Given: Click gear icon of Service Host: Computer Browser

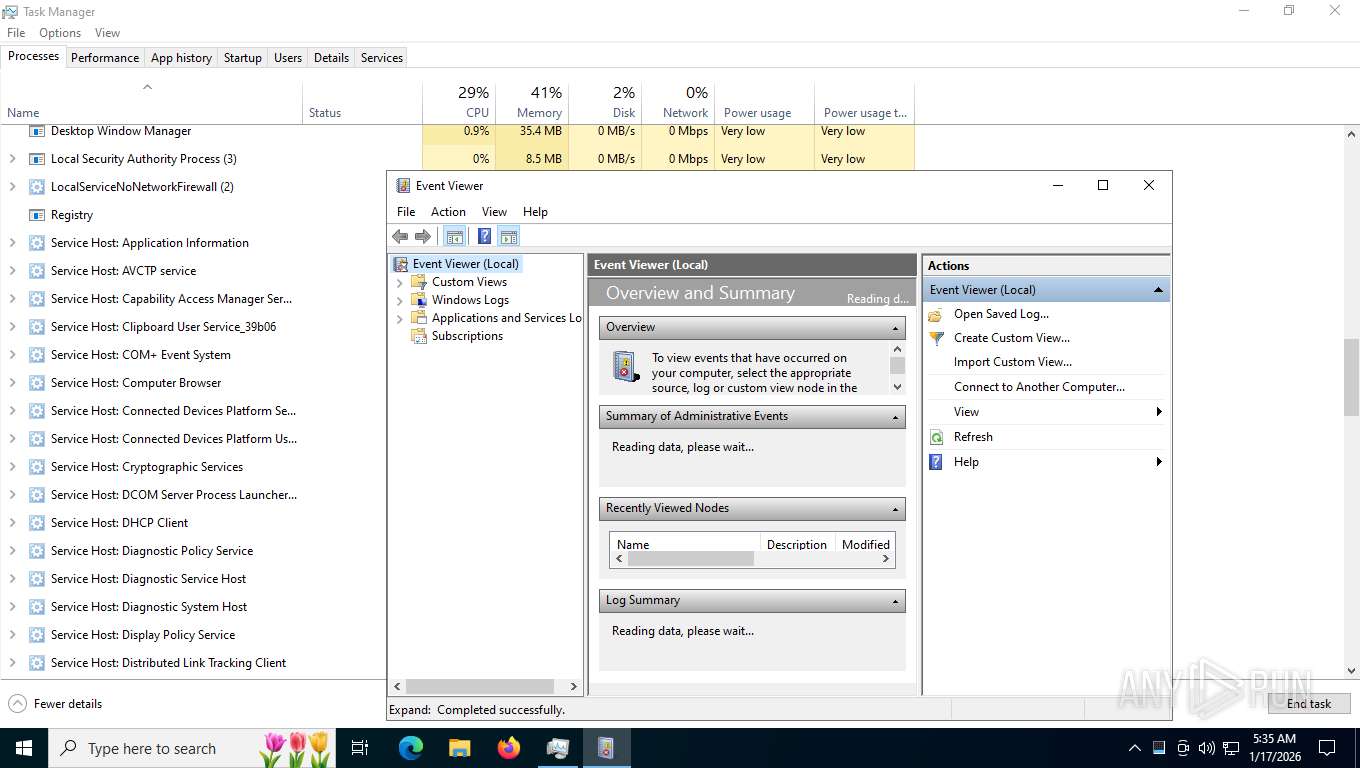Looking at the screenshot, I should (x=37, y=383).
